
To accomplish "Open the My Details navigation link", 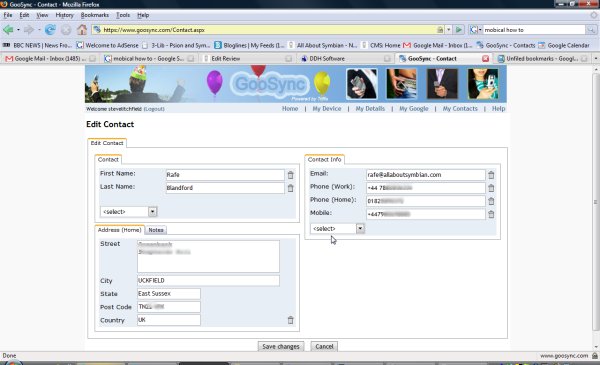I will click(x=370, y=109).
